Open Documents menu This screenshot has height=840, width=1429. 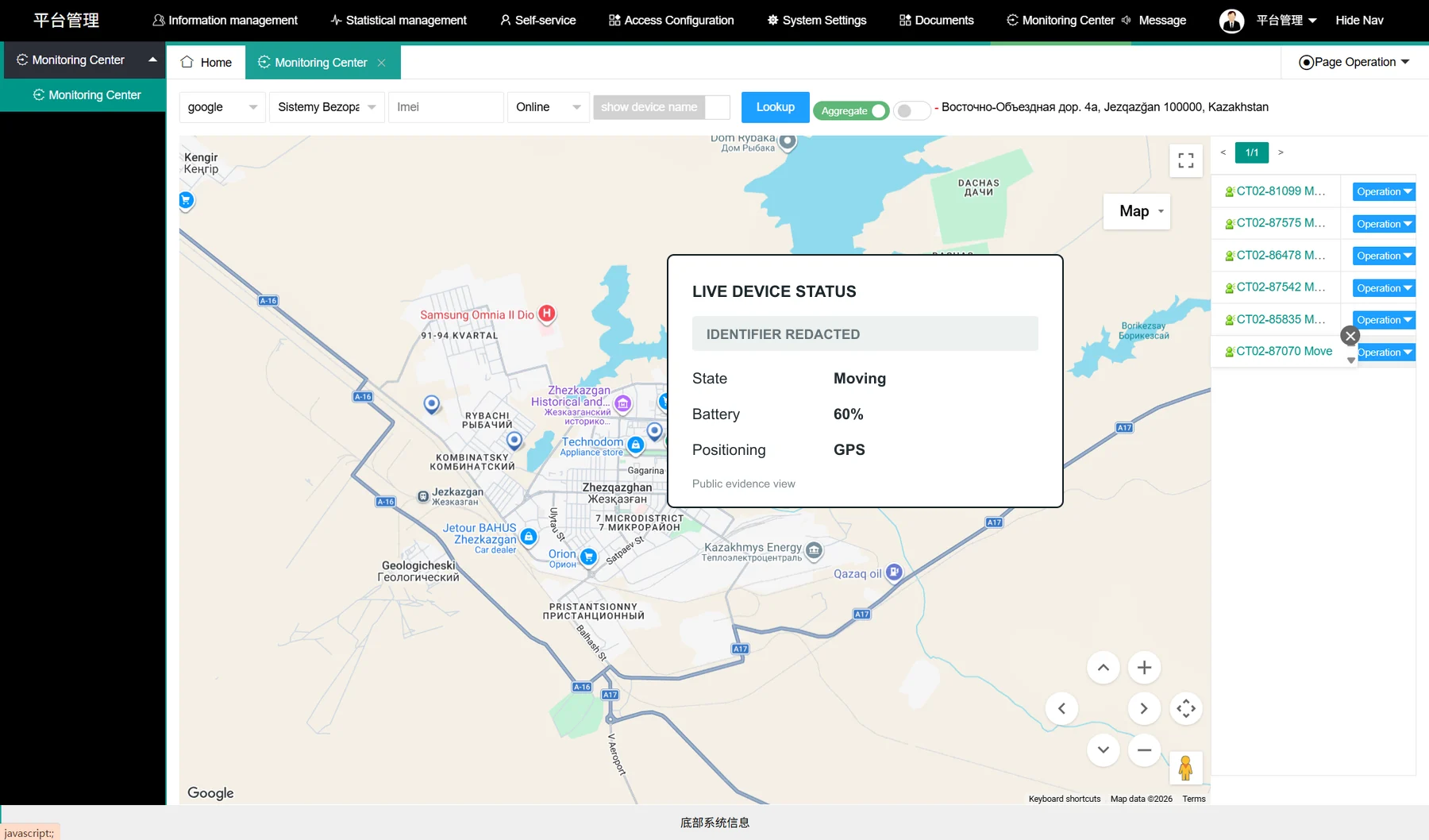click(x=936, y=20)
